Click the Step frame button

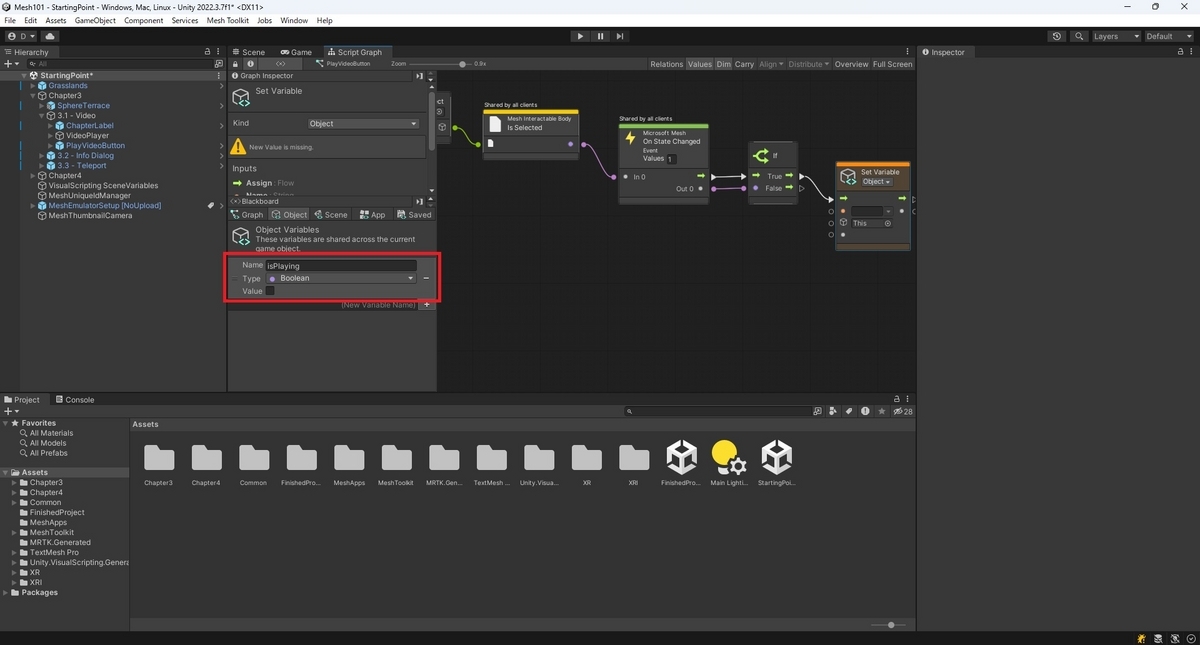pyautogui.click(x=620, y=36)
